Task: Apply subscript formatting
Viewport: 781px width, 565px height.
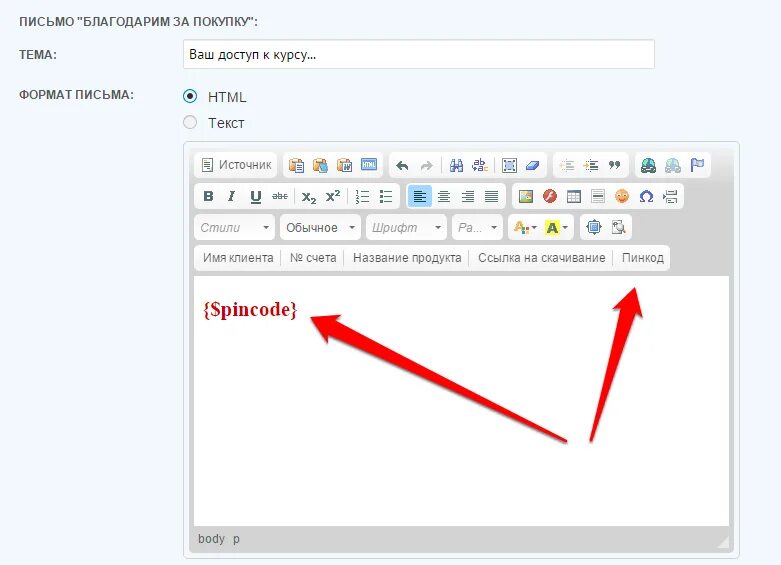Action: [309, 196]
